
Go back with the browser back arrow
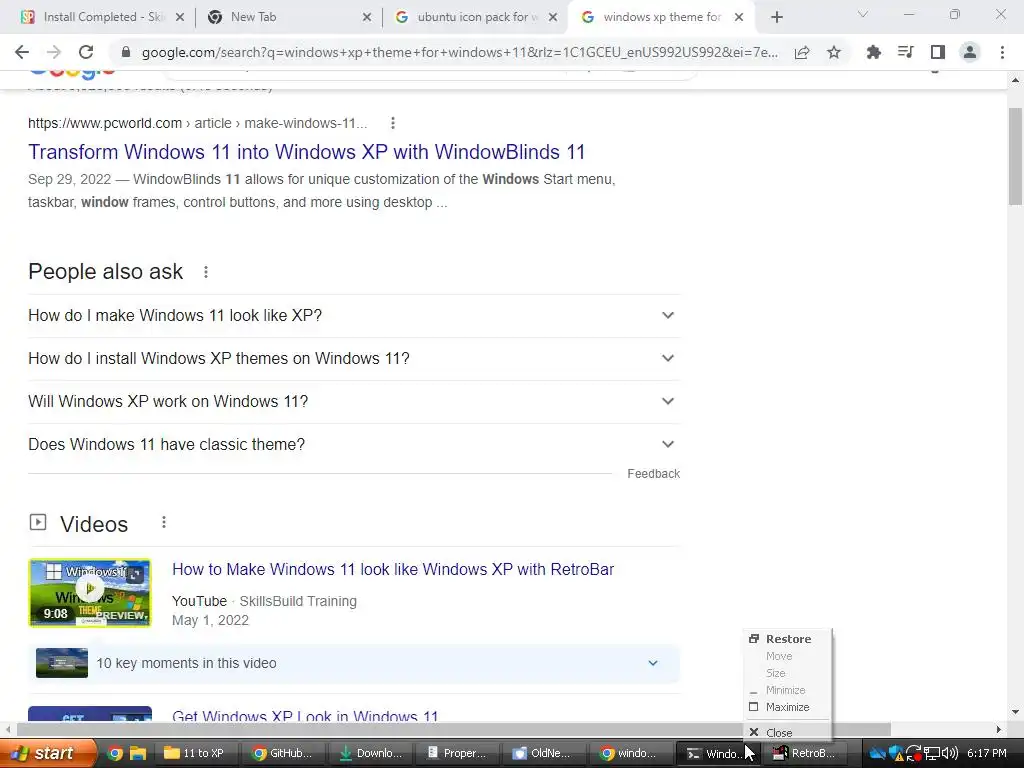pos(22,52)
